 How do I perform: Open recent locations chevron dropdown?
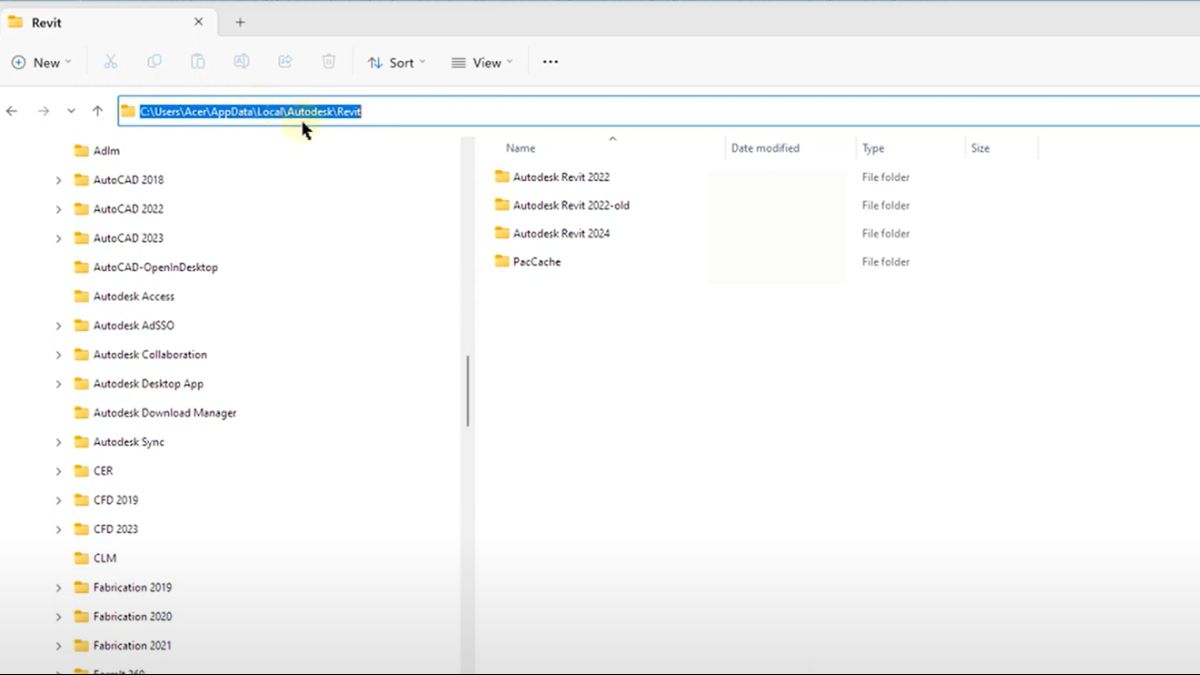click(71, 111)
